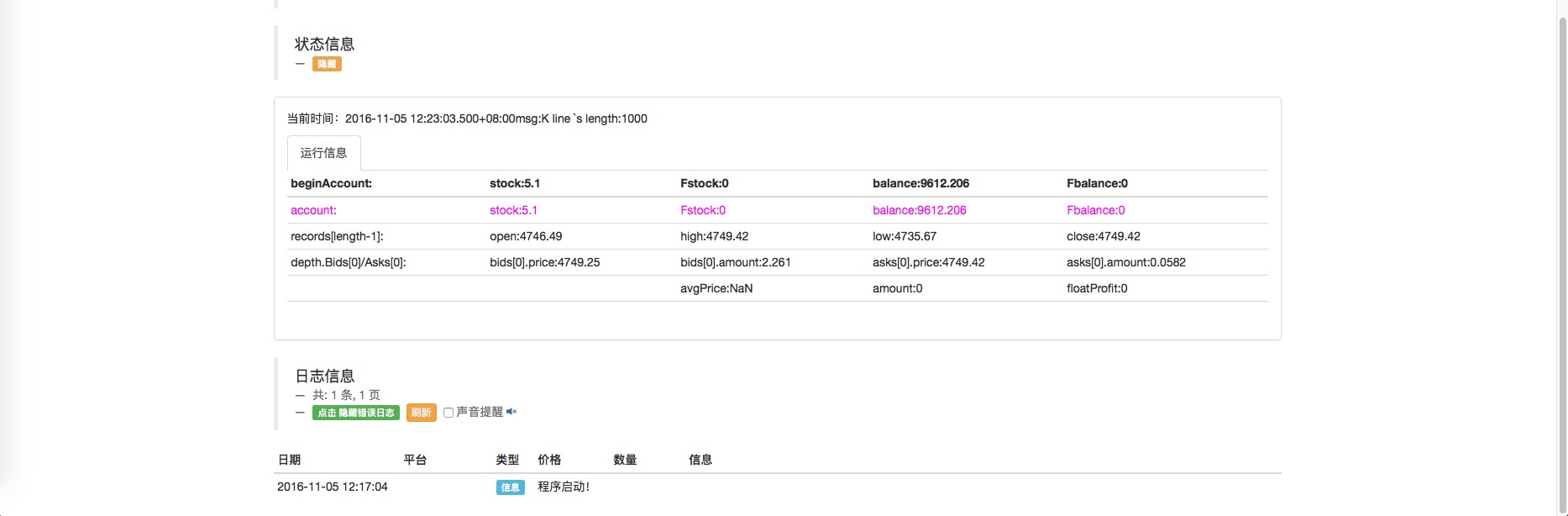The image size is (1568, 516).
Task: Click the depth.Bids[0]/Asks[0]: row label
Action: pos(349,262)
